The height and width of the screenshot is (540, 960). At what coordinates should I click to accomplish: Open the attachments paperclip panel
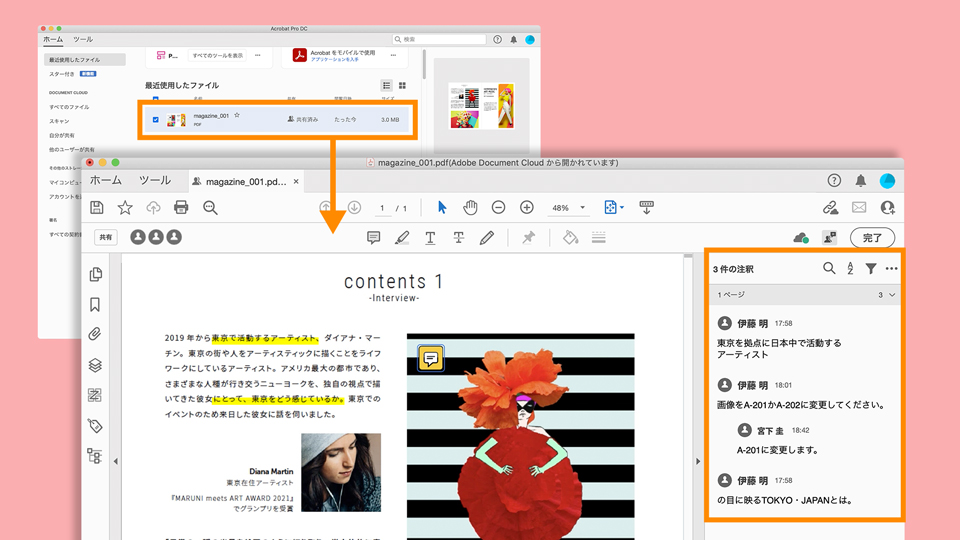[95, 334]
